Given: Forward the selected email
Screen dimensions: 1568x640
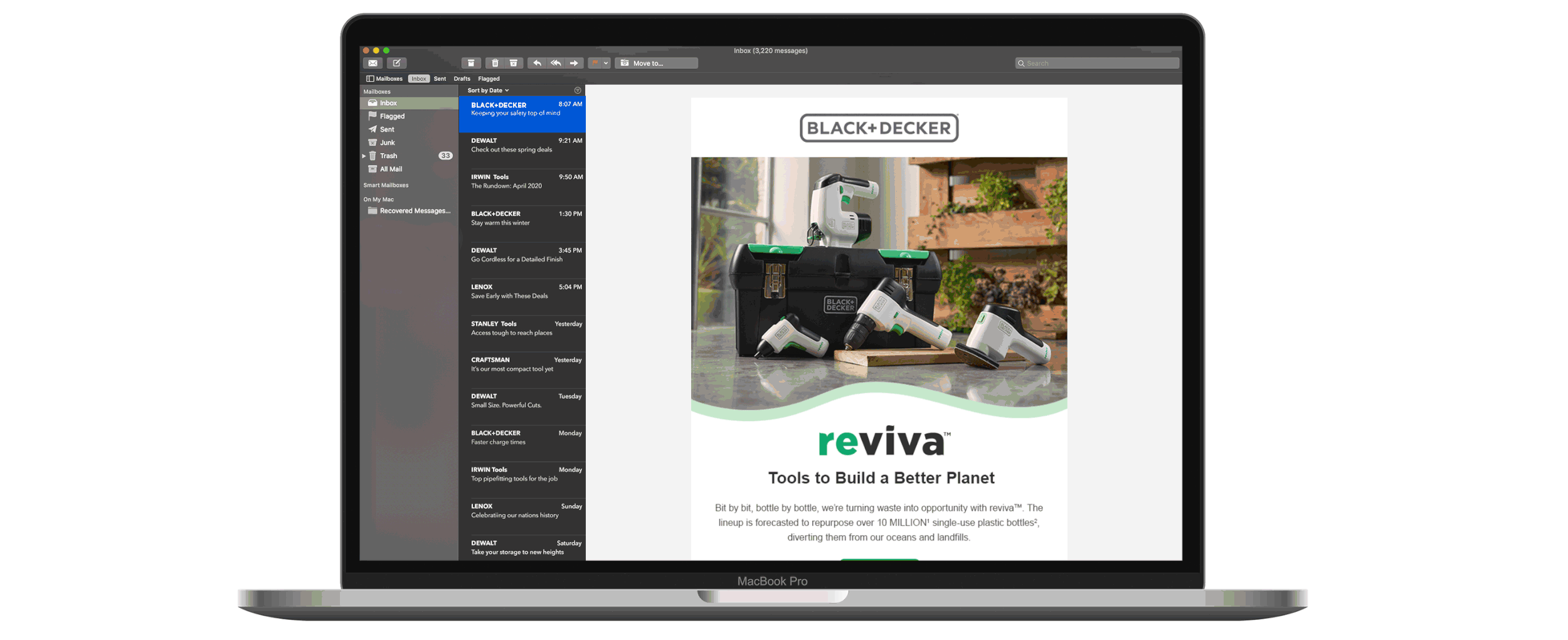Looking at the screenshot, I should 574,63.
